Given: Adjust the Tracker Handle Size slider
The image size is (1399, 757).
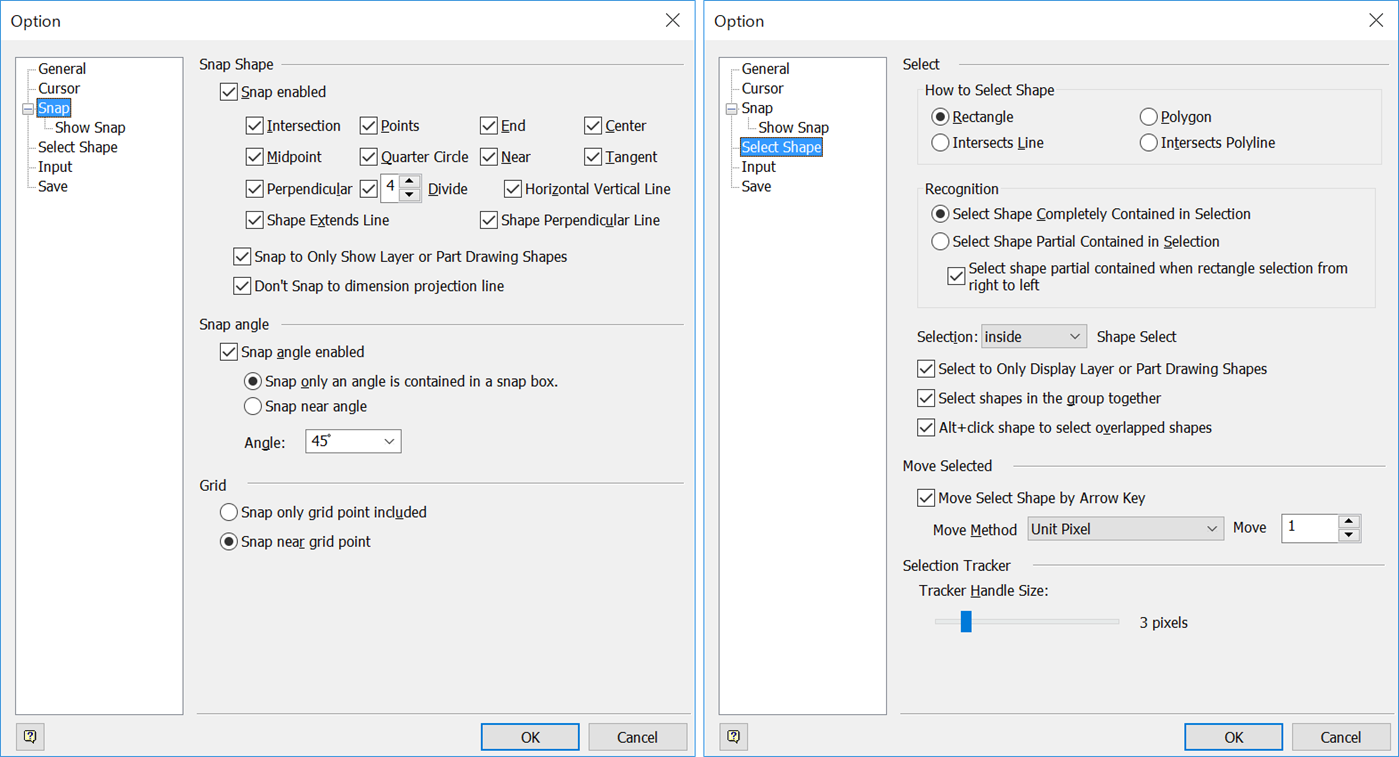Looking at the screenshot, I should point(965,621).
